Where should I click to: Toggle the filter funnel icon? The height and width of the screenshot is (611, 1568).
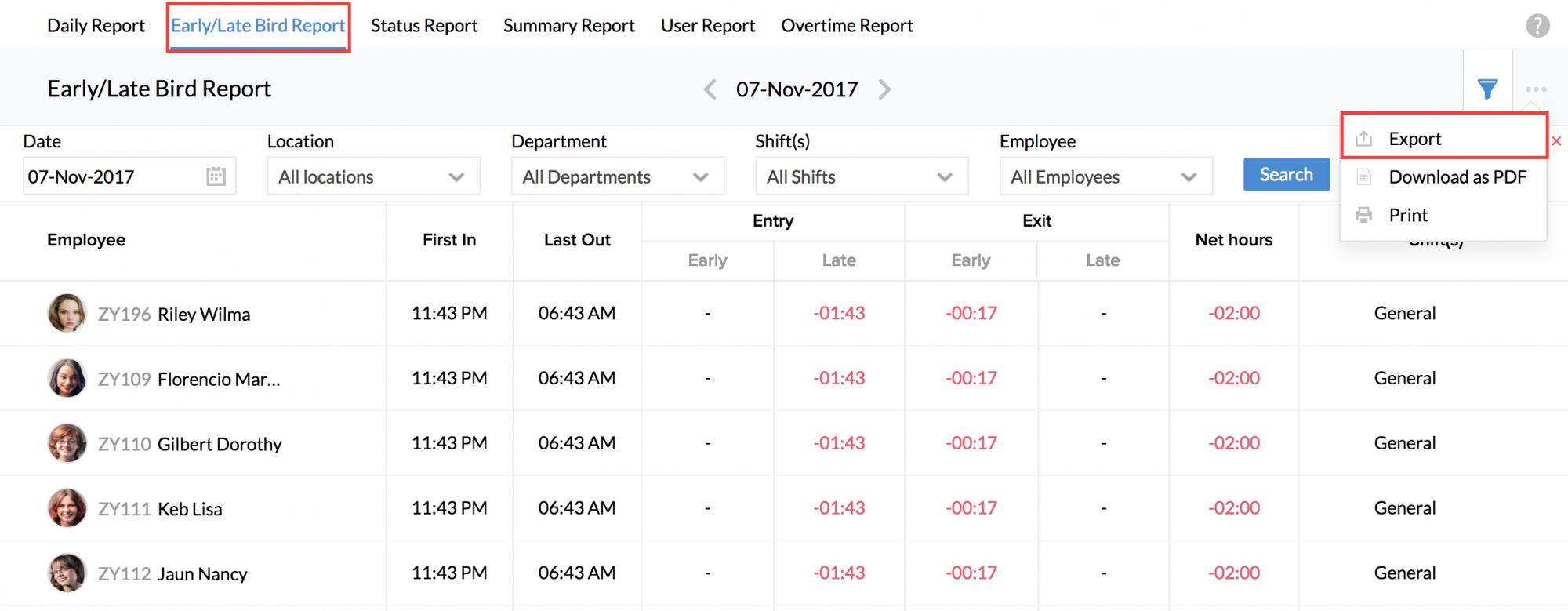click(x=1487, y=89)
